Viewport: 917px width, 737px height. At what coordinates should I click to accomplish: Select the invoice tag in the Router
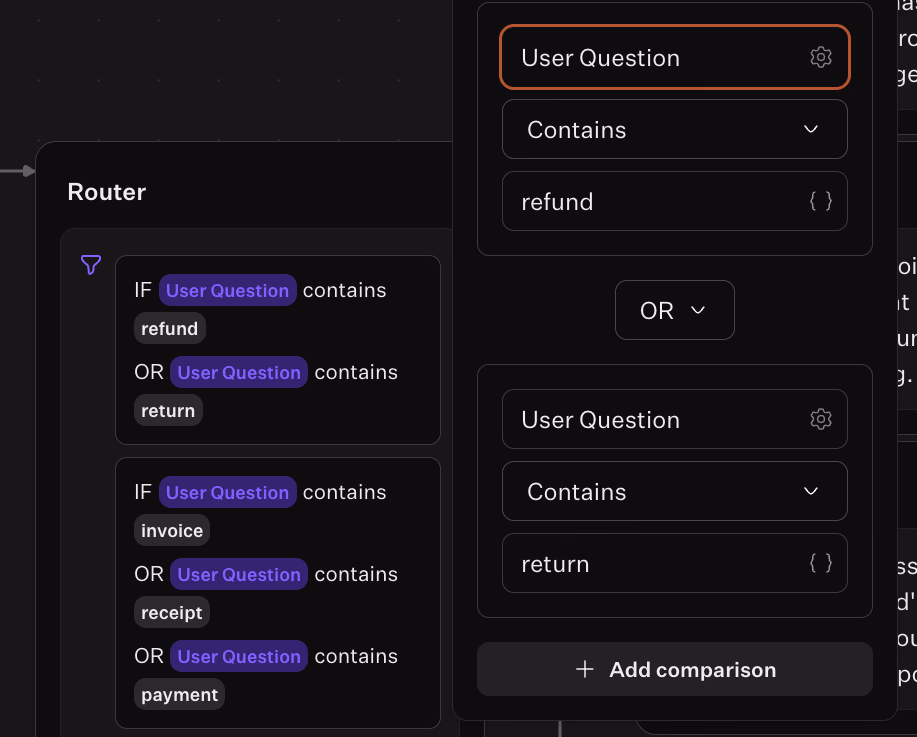click(172, 531)
